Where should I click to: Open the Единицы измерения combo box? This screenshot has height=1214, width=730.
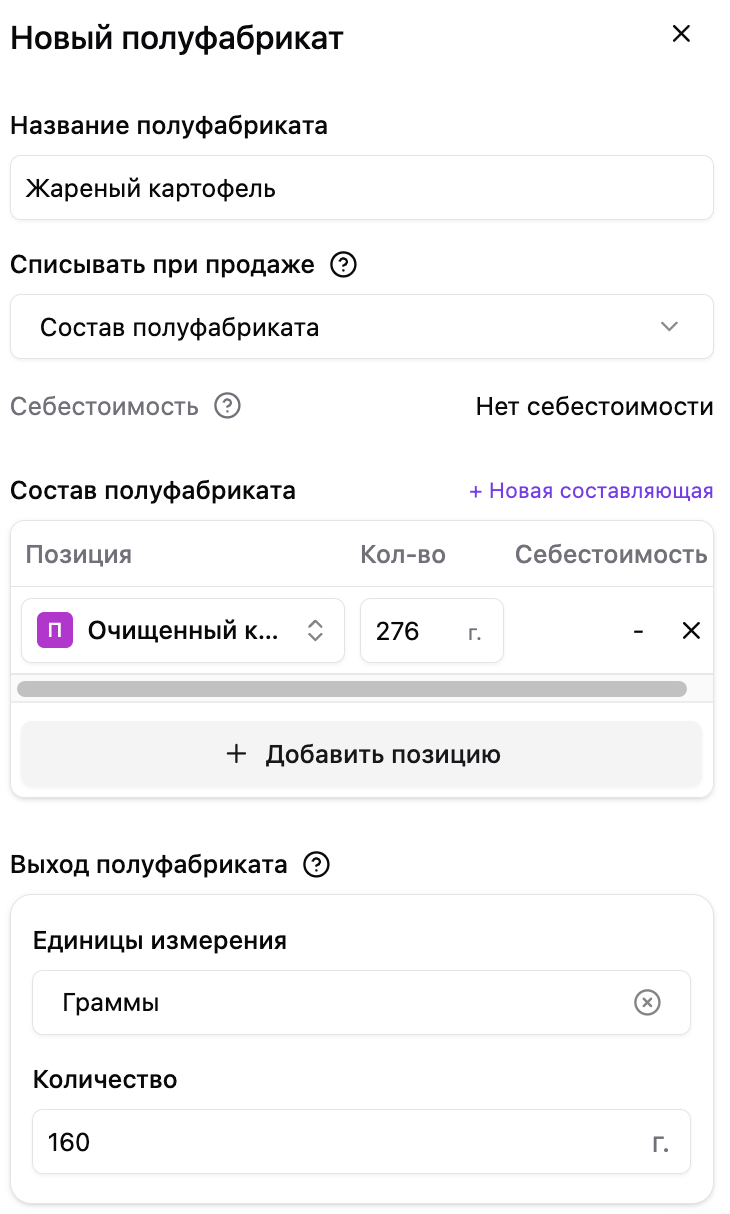(361, 1002)
